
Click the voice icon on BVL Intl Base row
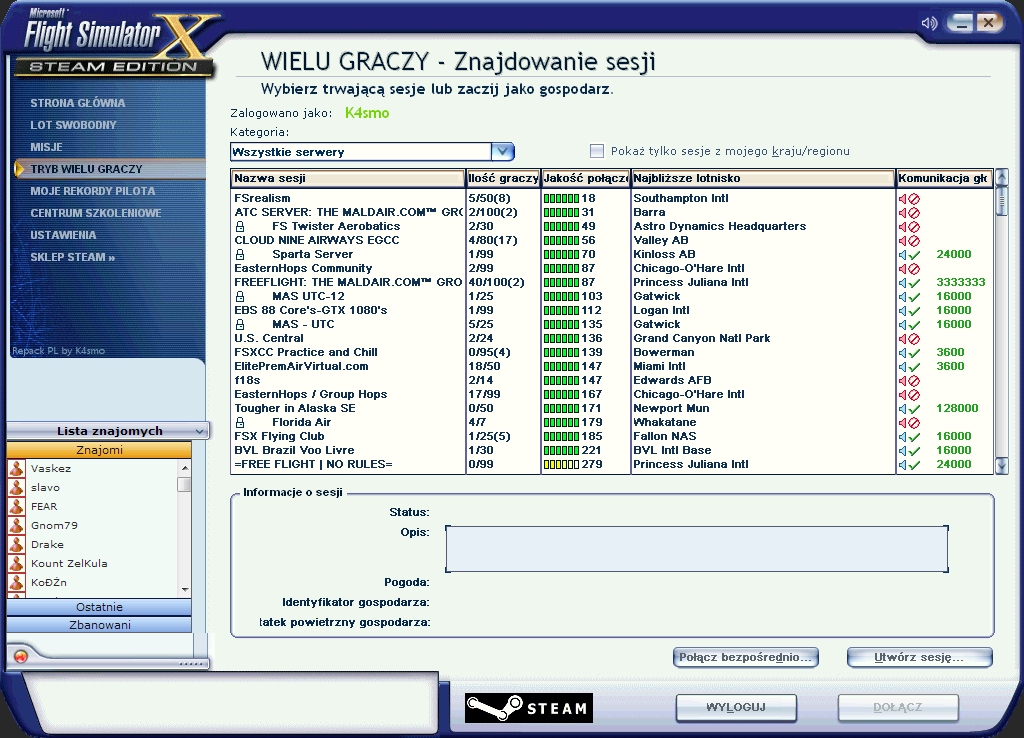[909, 451]
